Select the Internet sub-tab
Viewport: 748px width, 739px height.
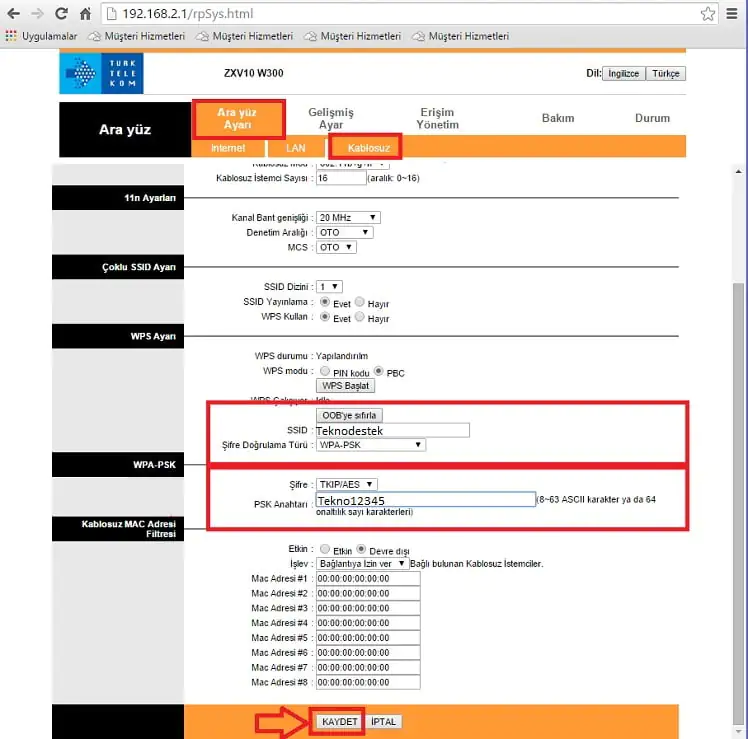(x=228, y=148)
